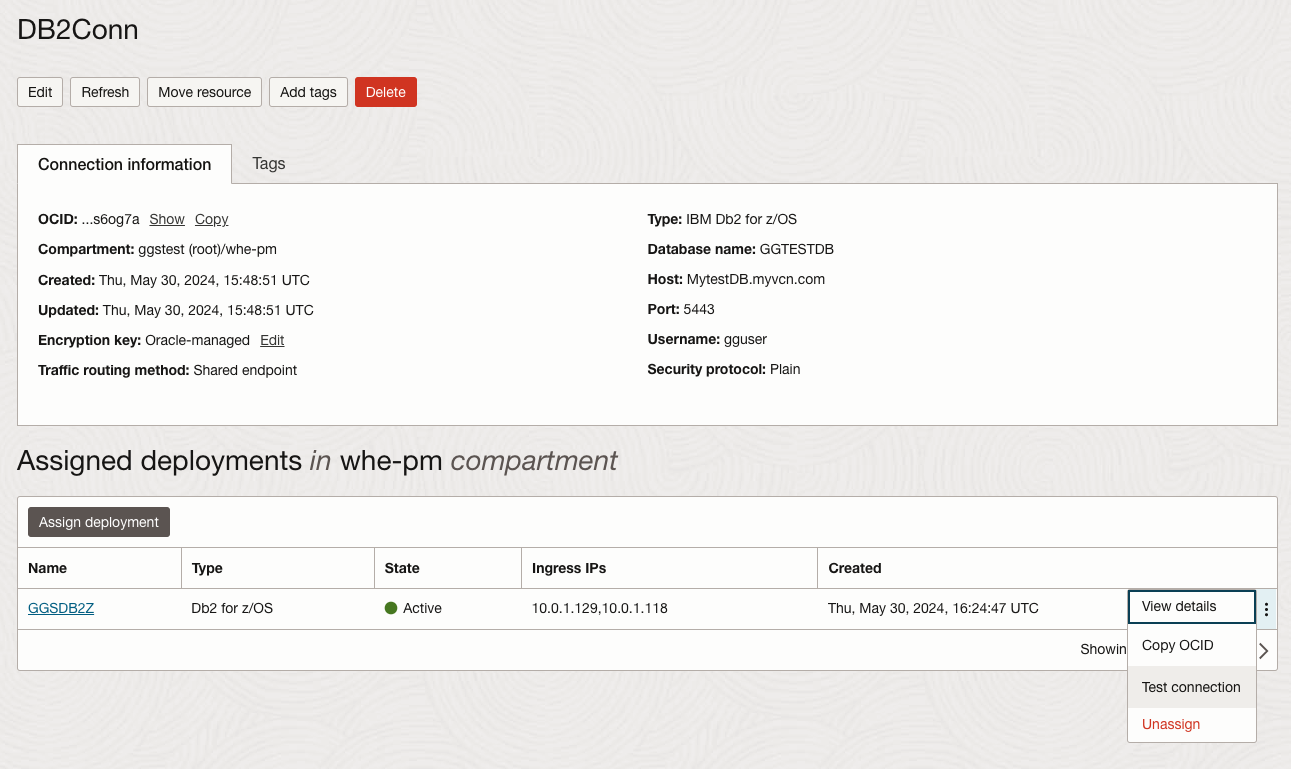1291x769 pixels.
Task: Show the full OCID value
Action: point(167,219)
